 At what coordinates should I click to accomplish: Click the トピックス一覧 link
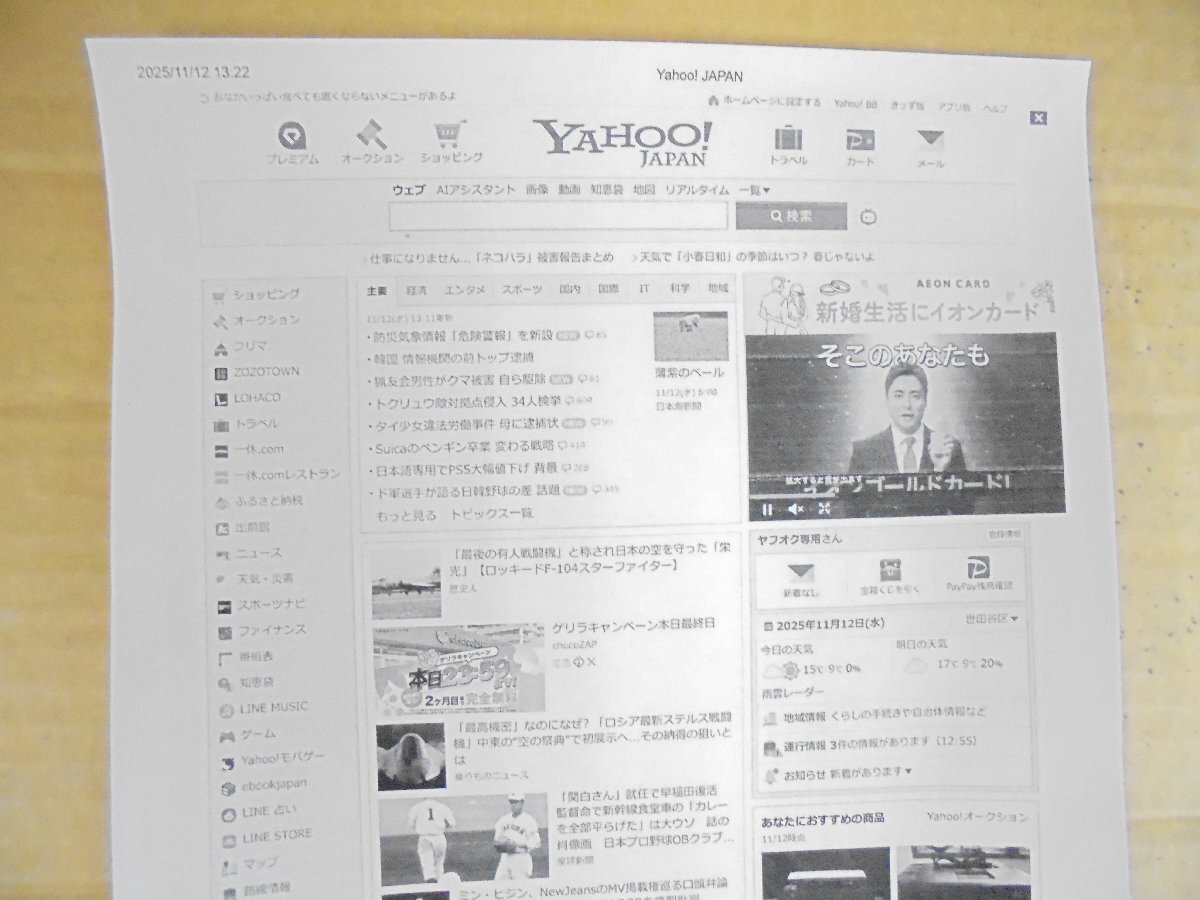tap(491, 514)
